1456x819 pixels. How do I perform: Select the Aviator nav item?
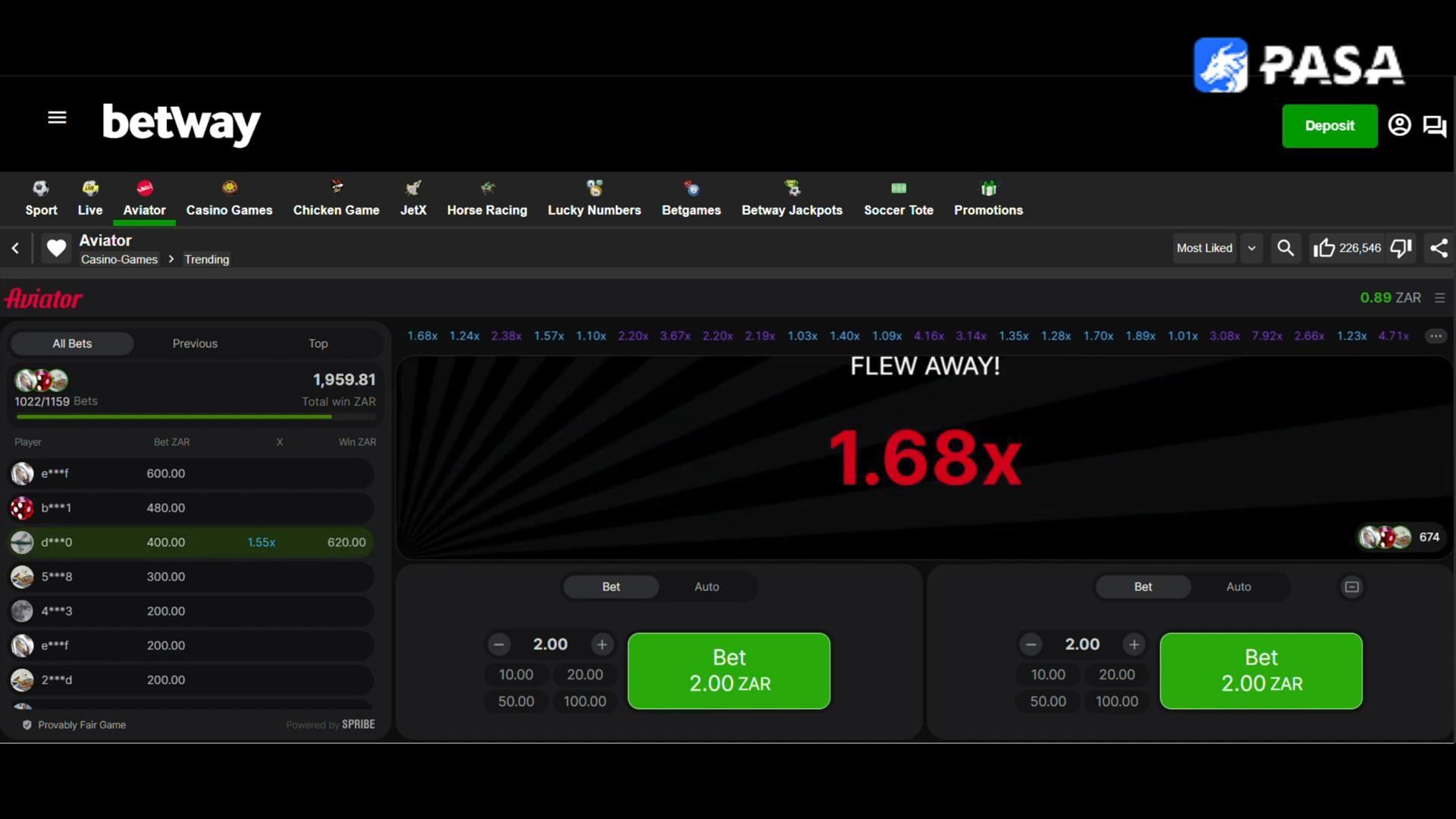coord(144,199)
